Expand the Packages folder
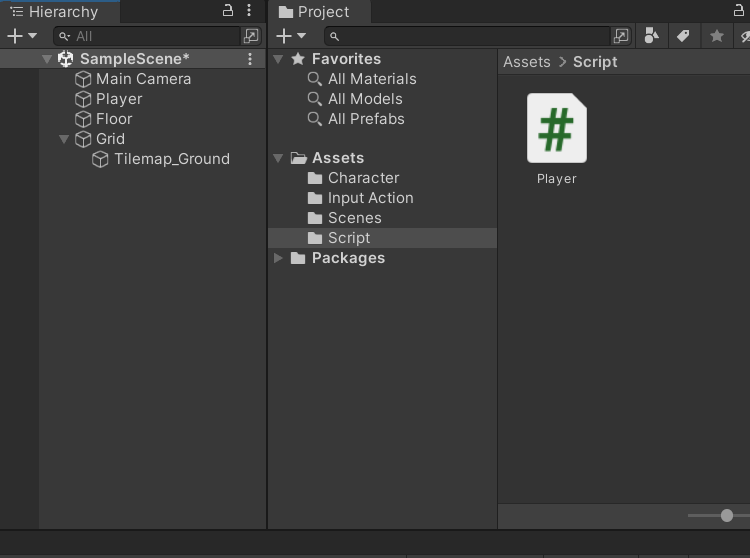Screen dimensions: 750x558 [x=278, y=258]
